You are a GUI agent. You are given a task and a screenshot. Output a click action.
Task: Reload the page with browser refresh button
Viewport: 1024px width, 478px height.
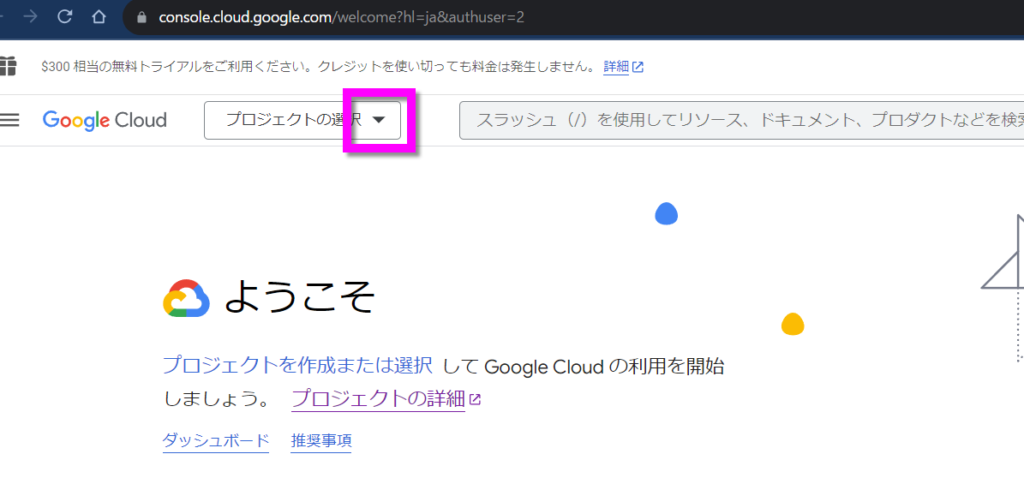[64, 17]
